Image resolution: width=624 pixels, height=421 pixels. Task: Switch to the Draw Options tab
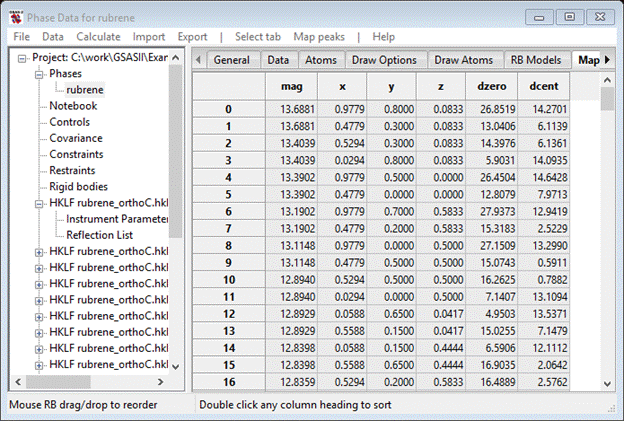(x=383, y=60)
